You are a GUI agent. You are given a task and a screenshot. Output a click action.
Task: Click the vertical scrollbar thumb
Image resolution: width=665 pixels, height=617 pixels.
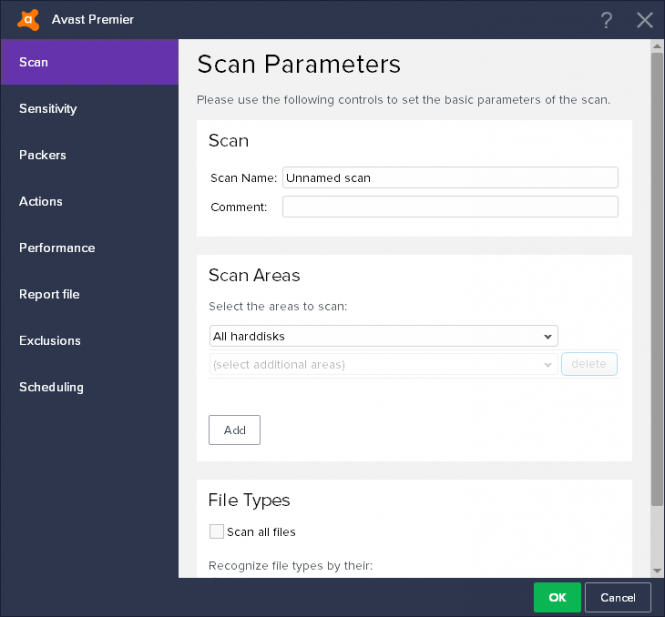pos(657,279)
